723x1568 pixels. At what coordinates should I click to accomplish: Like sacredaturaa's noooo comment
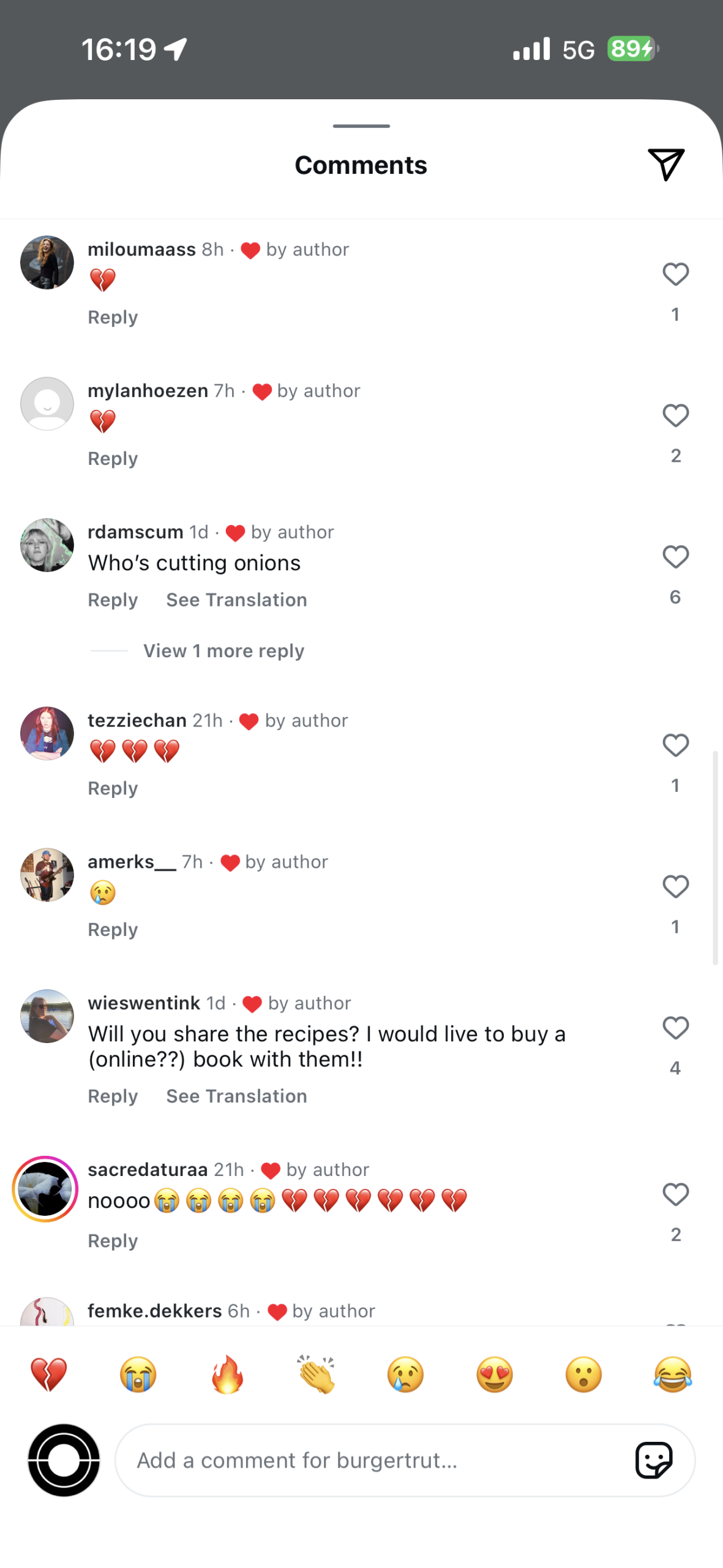(x=675, y=1194)
